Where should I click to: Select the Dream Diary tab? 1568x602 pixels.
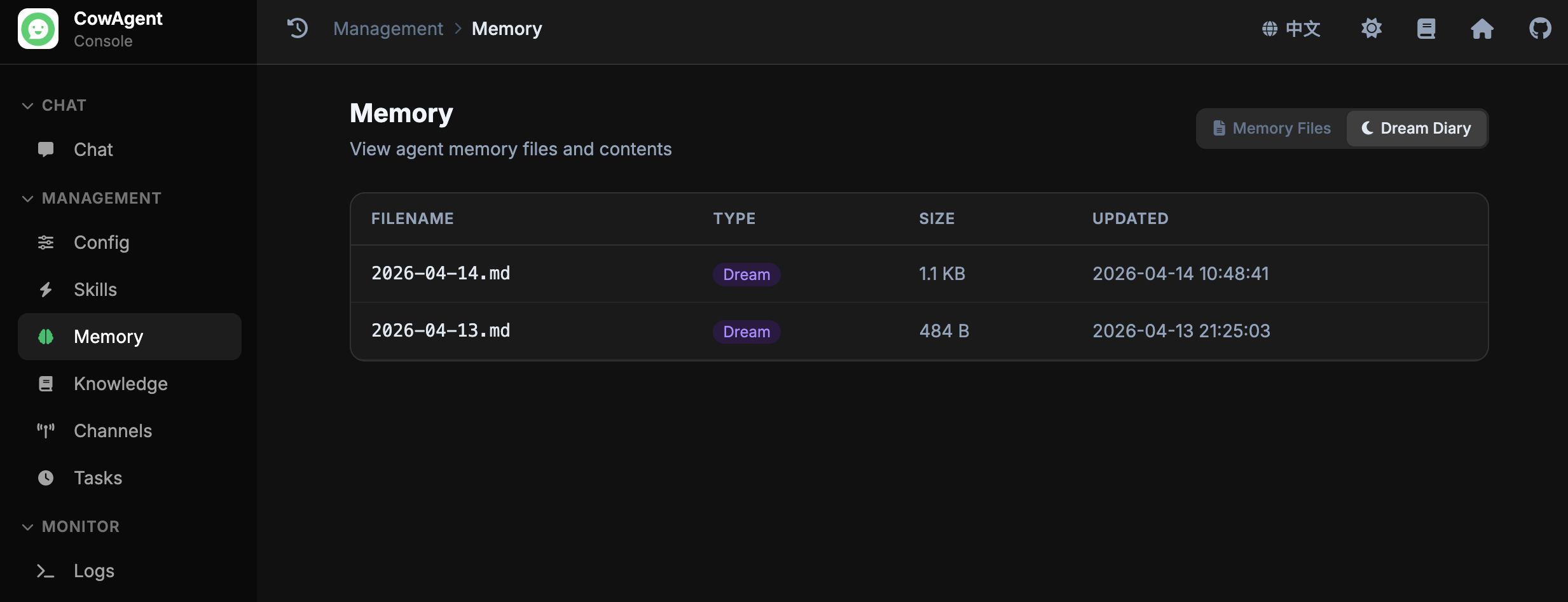[x=1416, y=129]
